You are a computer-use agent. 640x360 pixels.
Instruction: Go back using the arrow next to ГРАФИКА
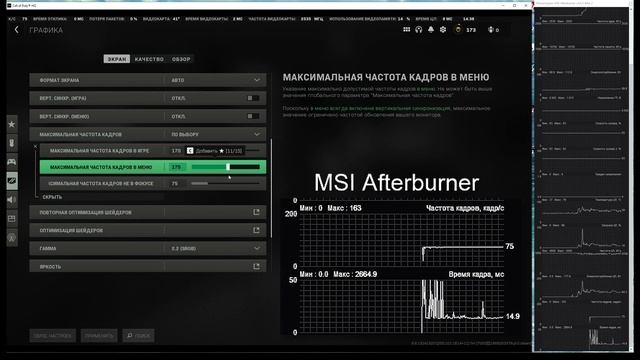(16, 30)
